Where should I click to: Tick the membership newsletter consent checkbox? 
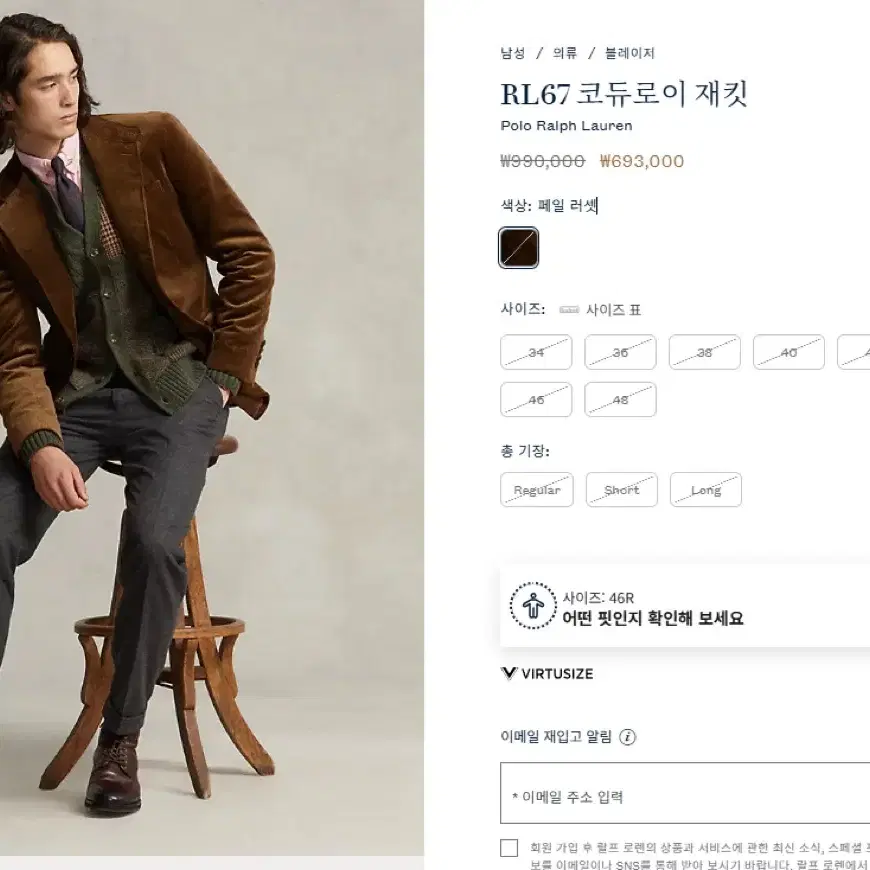509,848
